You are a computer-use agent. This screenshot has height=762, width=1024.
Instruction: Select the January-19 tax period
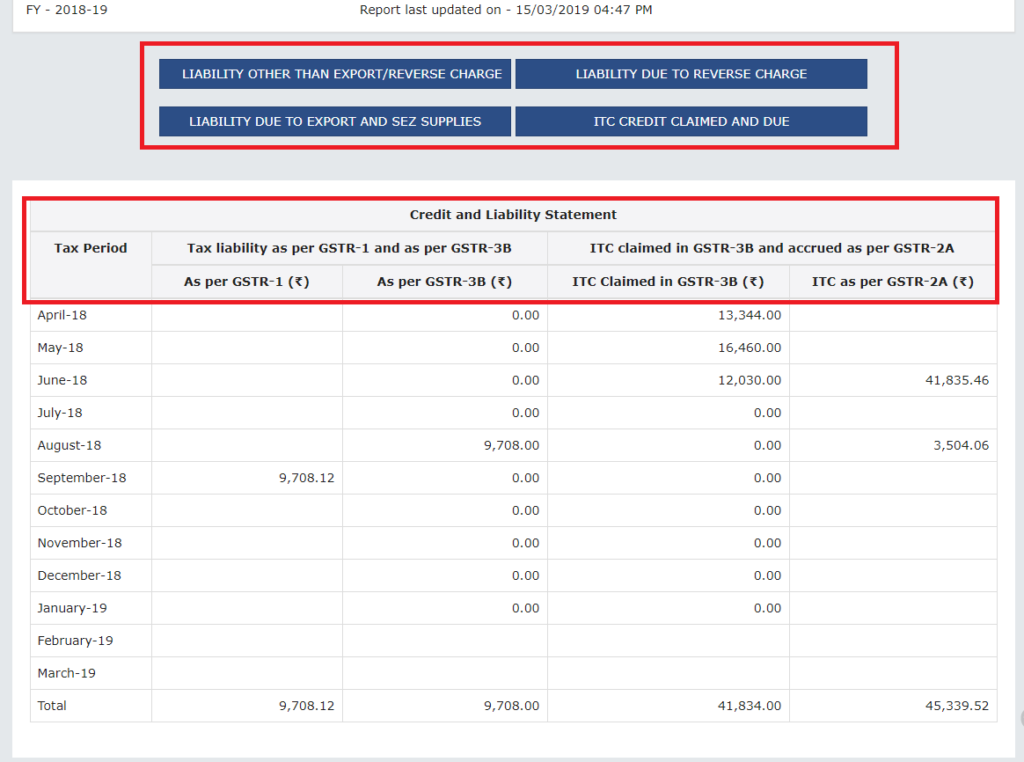72,609
